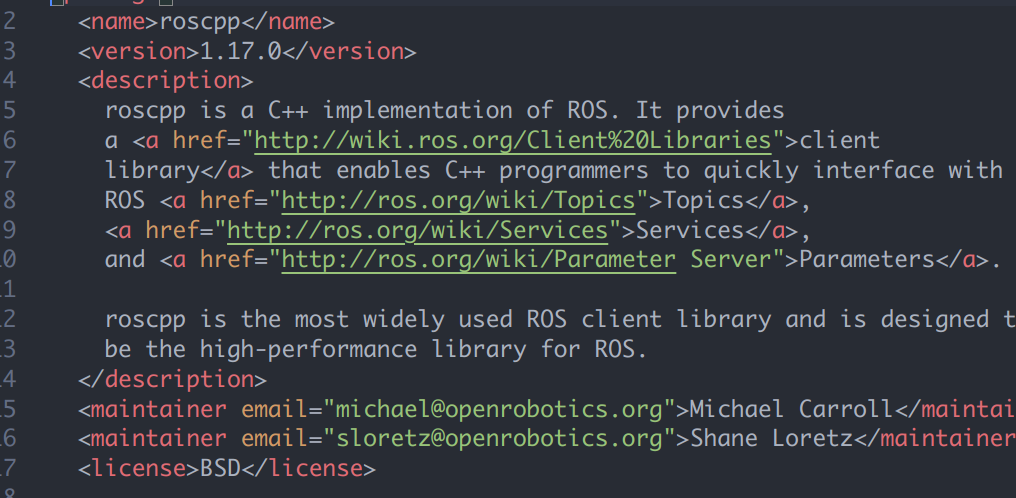Click line number 17 in the gutter

[7, 468]
